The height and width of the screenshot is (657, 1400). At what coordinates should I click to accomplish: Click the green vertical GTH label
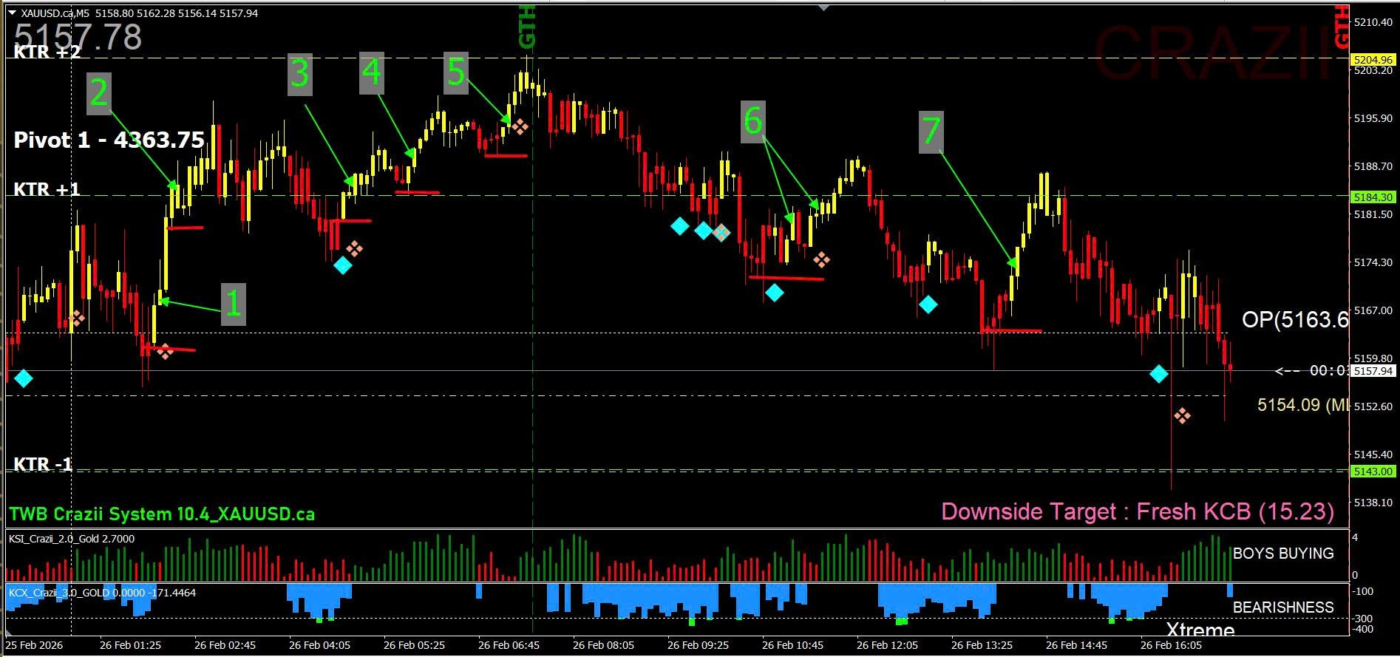tap(527, 26)
